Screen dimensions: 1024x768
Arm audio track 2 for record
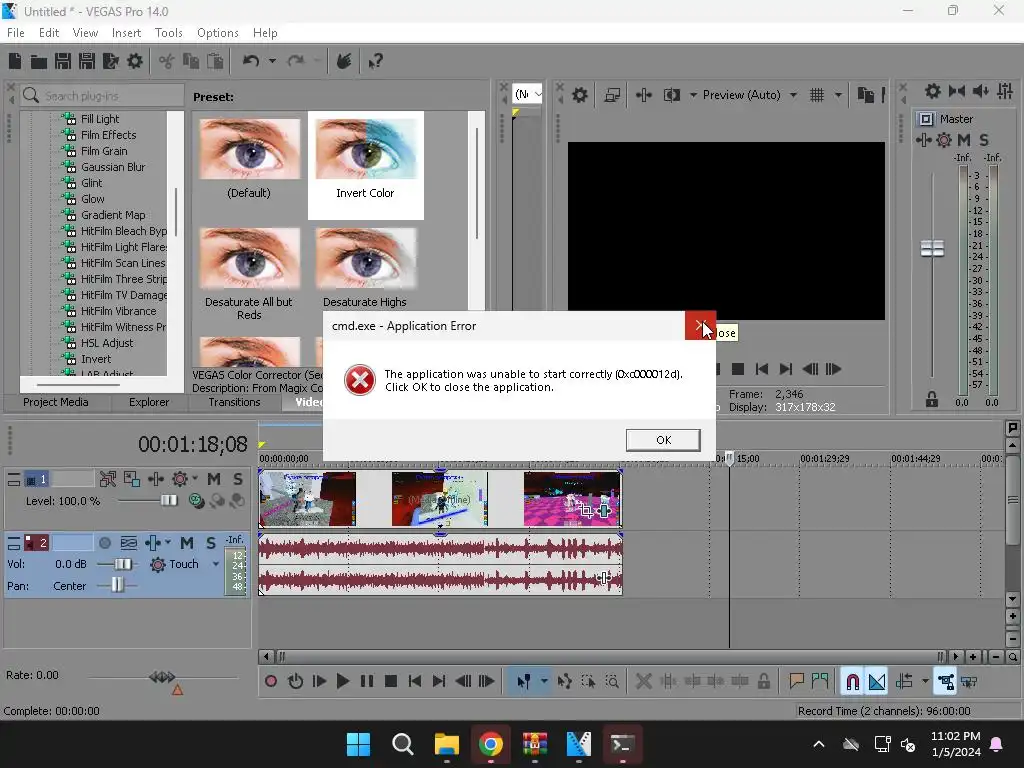click(104, 543)
